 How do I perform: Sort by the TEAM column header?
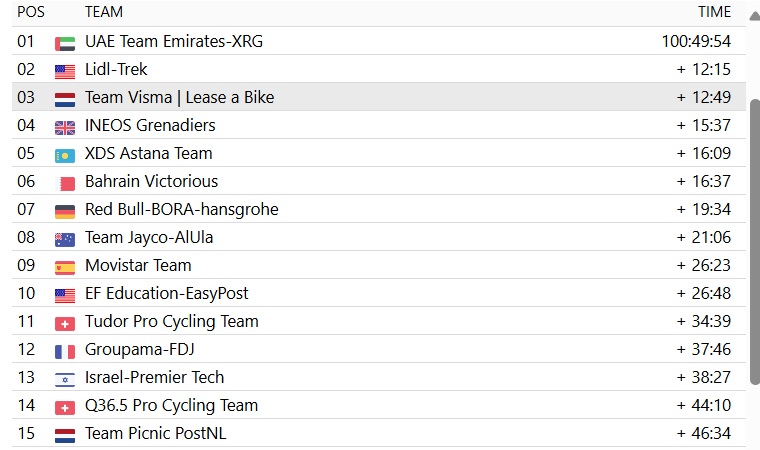pos(104,12)
